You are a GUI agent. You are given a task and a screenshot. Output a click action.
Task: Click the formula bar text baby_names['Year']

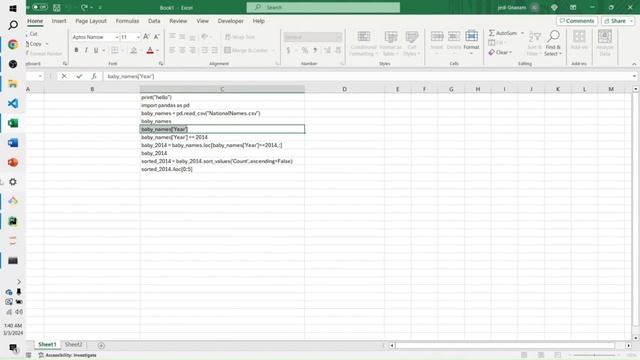click(131, 76)
